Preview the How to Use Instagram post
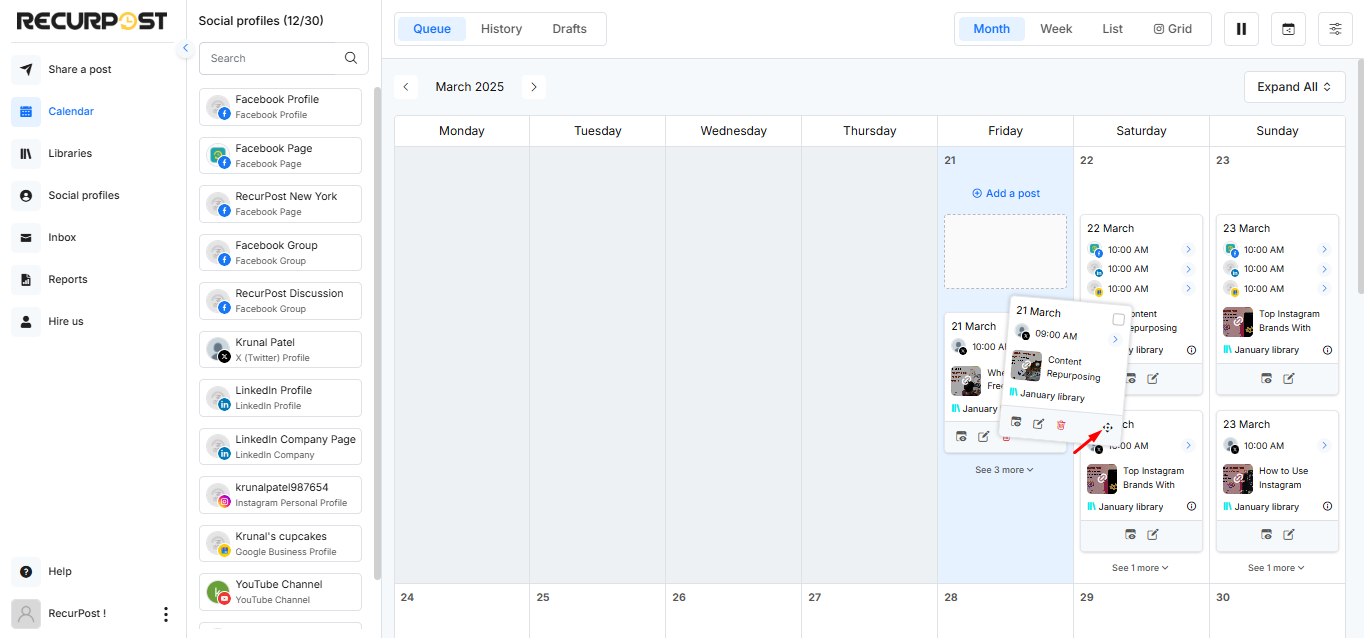Screen dimensions: 1364x638 (x=1266, y=535)
